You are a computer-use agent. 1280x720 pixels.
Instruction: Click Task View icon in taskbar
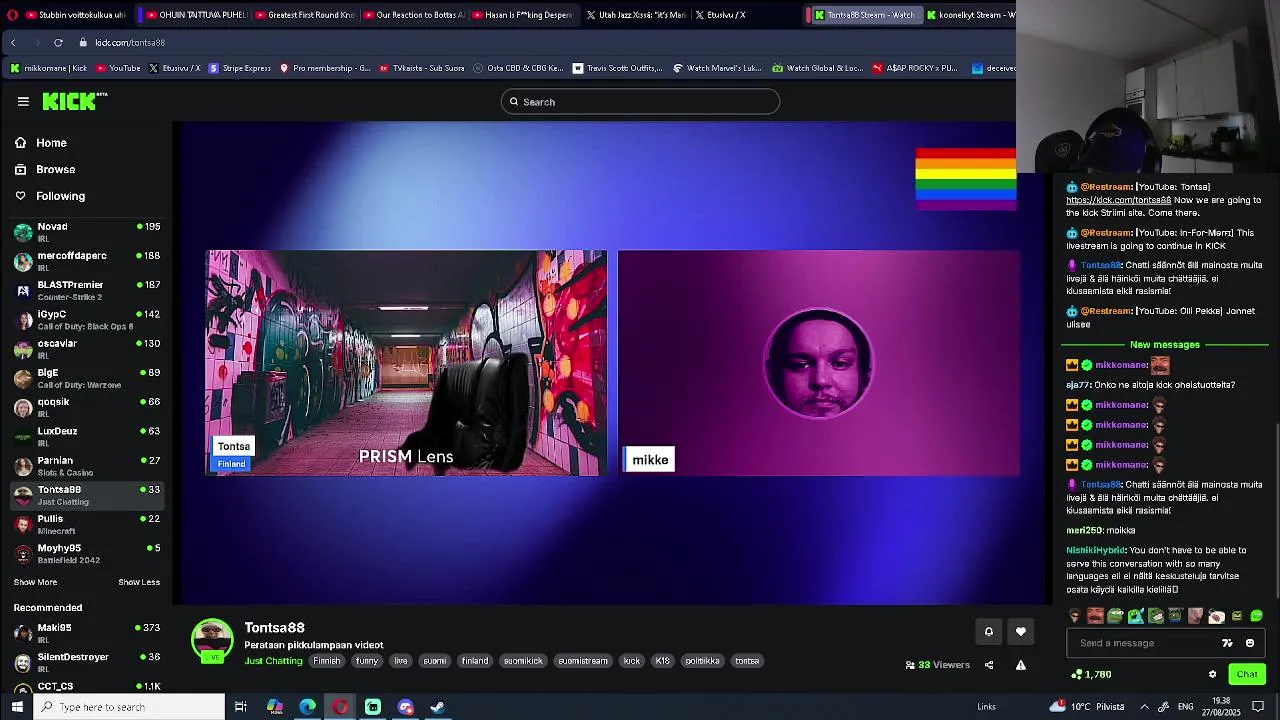241,707
